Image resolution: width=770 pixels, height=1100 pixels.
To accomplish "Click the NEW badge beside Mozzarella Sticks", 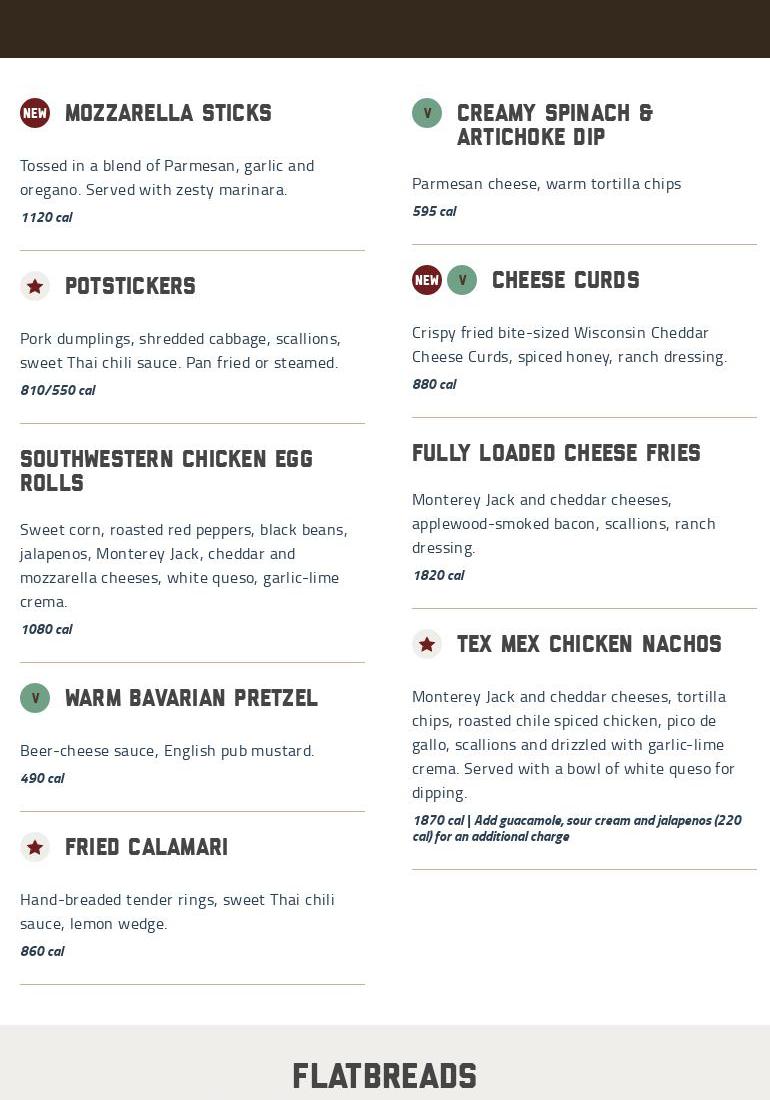I will coord(35,113).
